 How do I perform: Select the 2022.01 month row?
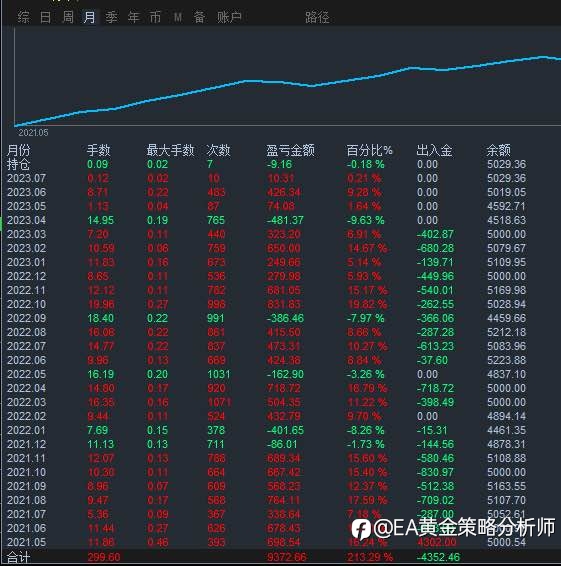[x=266, y=430]
